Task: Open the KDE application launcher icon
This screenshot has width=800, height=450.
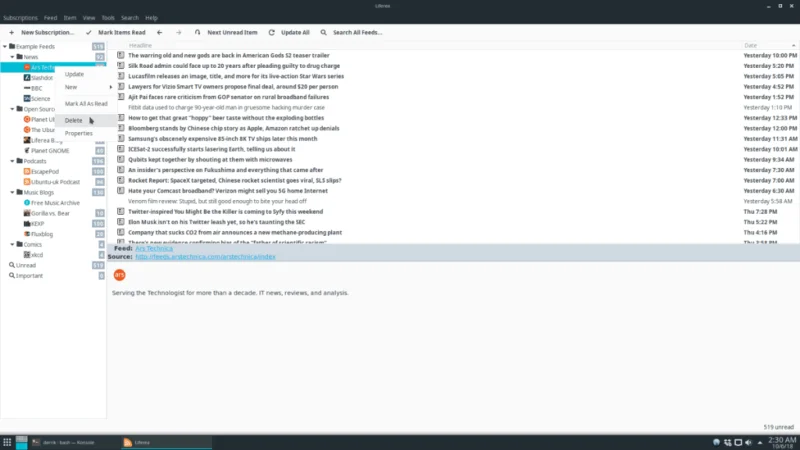Action: [7, 442]
